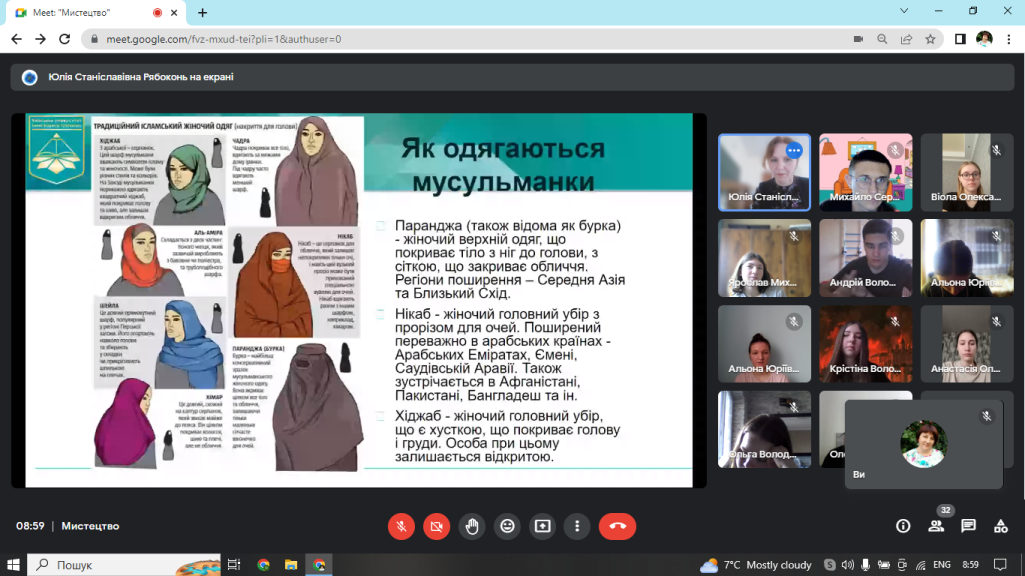Open Chrome's three-dot menu
Image resolution: width=1025 pixels, height=576 pixels.
pyautogui.click(x=1008, y=39)
